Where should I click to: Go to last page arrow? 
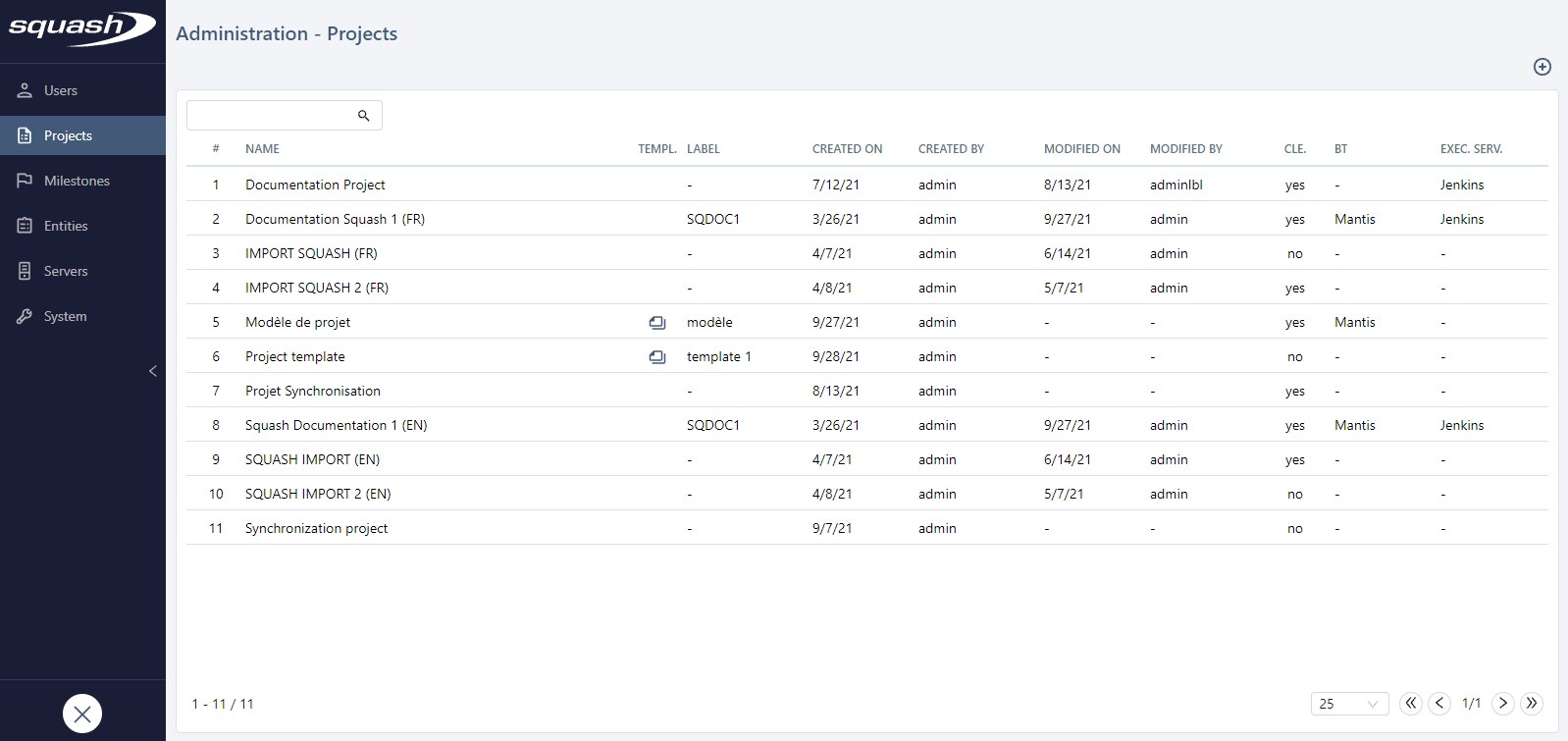point(1532,703)
